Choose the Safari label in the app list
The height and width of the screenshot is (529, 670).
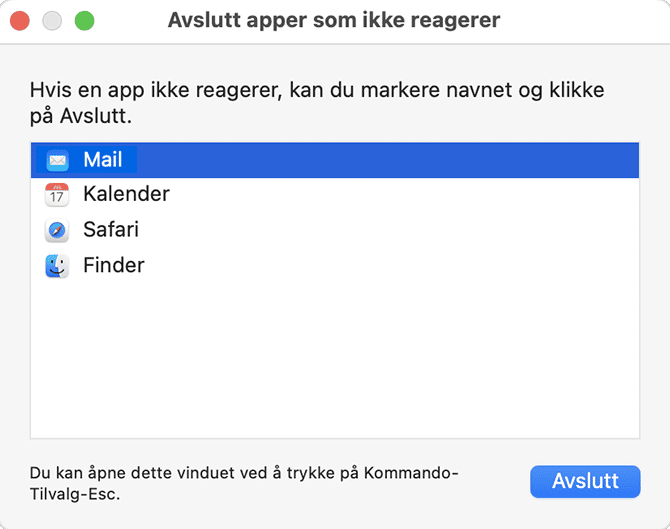click(111, 229)
